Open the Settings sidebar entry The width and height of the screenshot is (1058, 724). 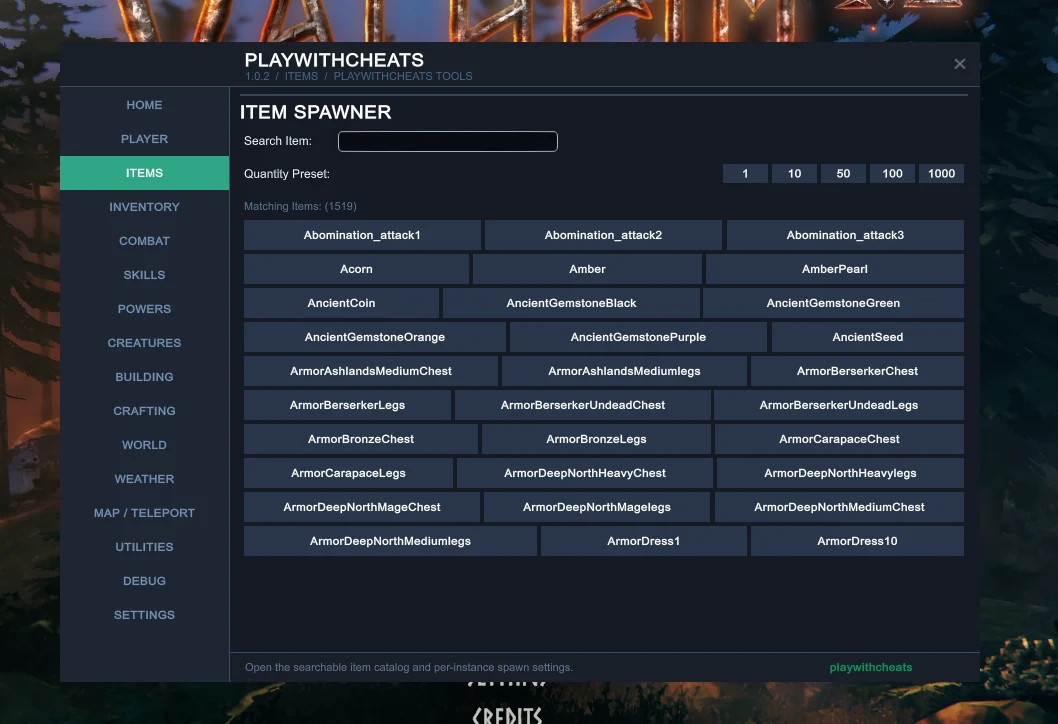point(144,615)
